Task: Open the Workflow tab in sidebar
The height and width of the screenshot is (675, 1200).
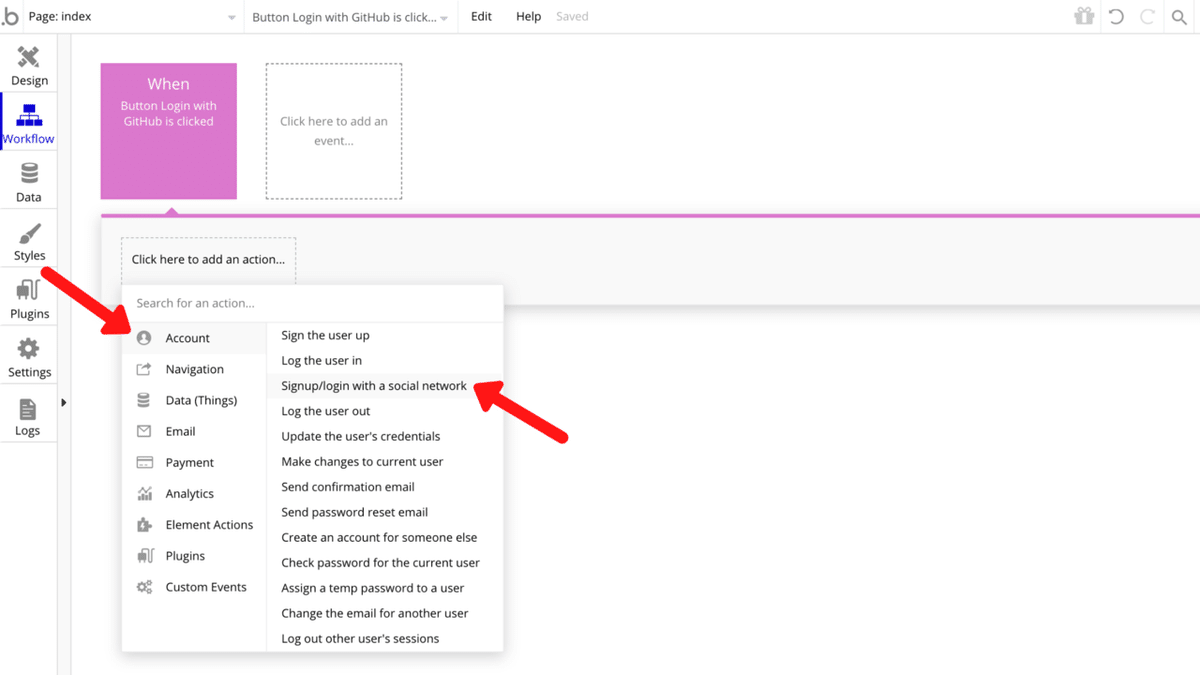Action: [29, 123]
